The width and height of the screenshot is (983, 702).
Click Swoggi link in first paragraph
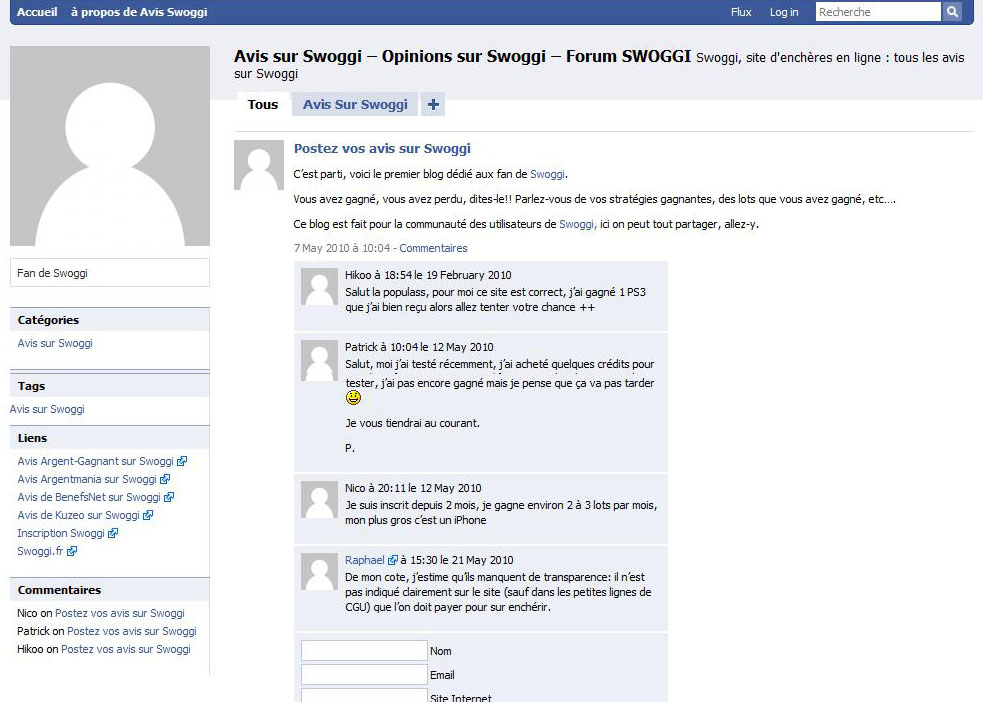point(547,174)
